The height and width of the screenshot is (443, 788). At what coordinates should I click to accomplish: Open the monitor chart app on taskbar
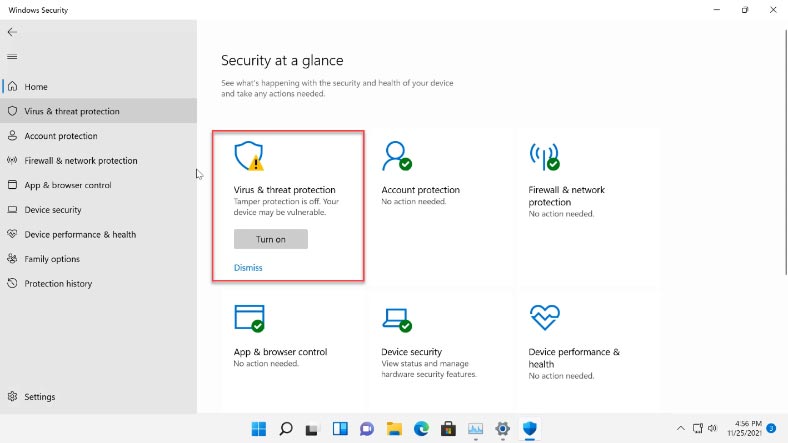(x=475, y=429)
